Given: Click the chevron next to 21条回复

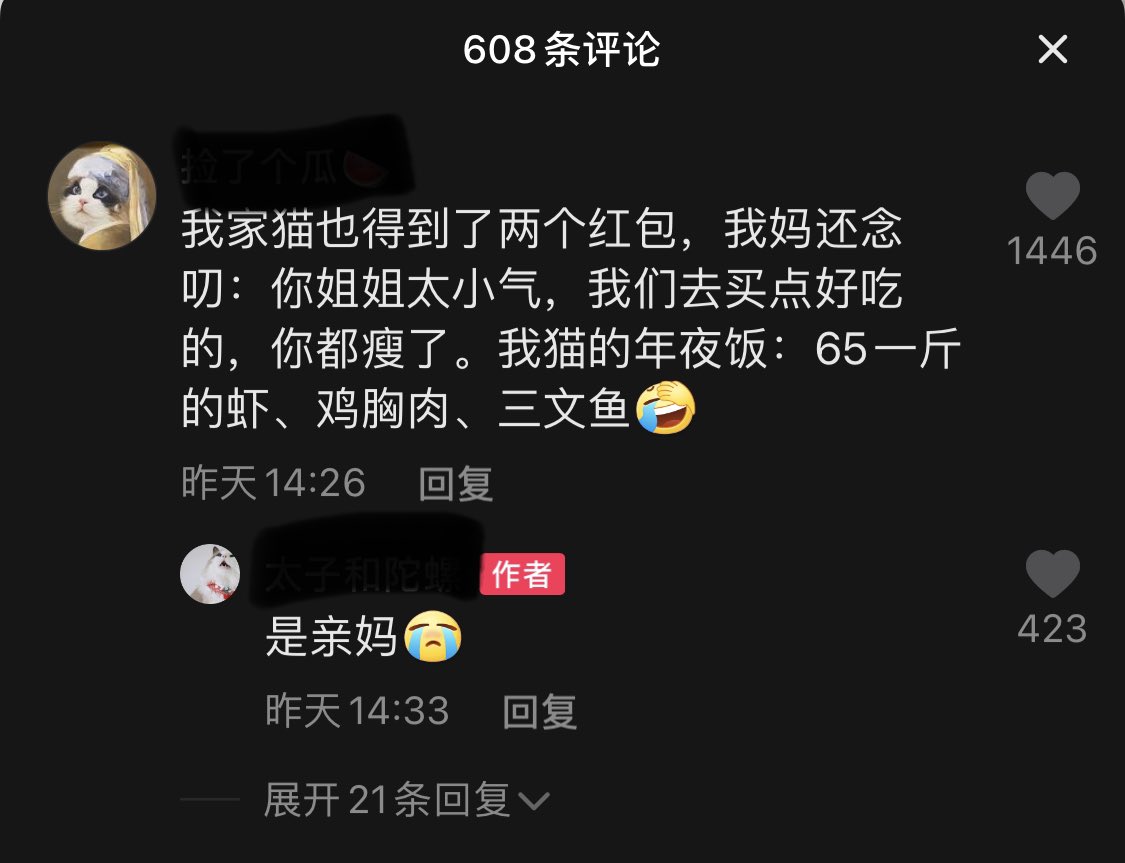Looking at the screenshot, I should point(534,801).
